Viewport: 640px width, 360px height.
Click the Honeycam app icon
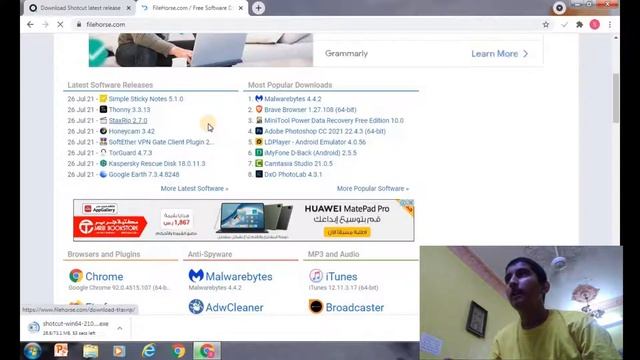pyautogui.click(x=103, y=131)
